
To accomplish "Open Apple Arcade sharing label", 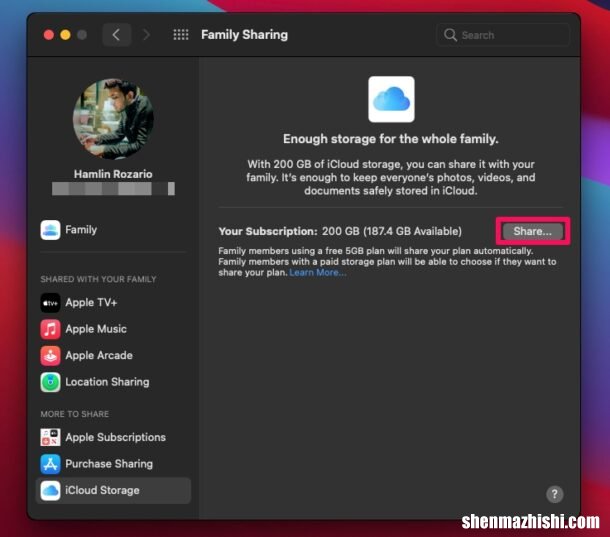I will click(99, 356).
